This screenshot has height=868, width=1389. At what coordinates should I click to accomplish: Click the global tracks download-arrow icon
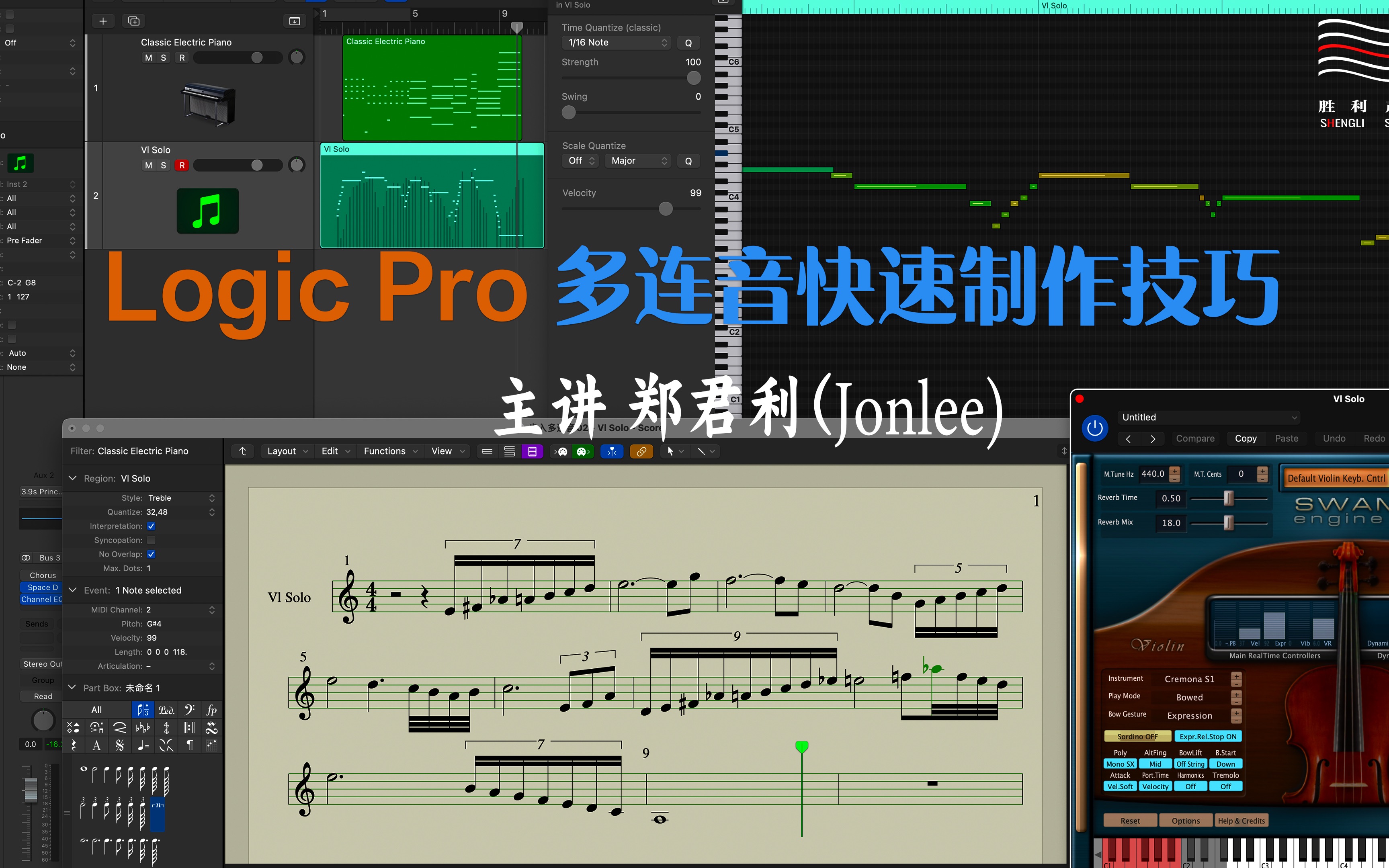(x=295, y=21)
